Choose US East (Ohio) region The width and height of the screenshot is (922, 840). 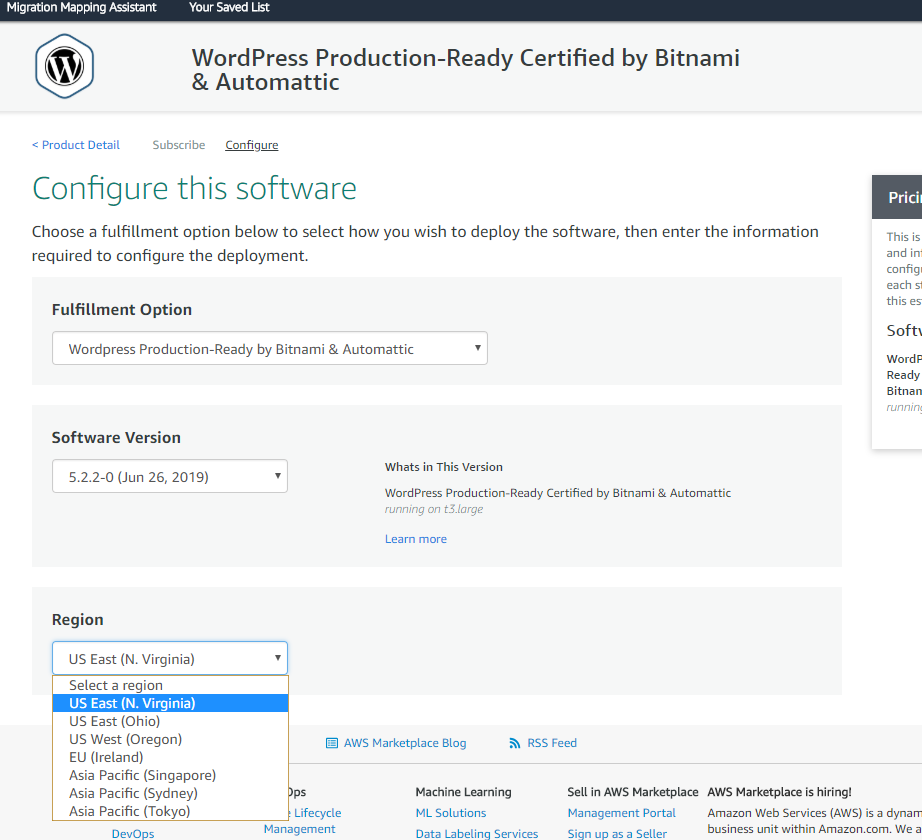(171, 721)
